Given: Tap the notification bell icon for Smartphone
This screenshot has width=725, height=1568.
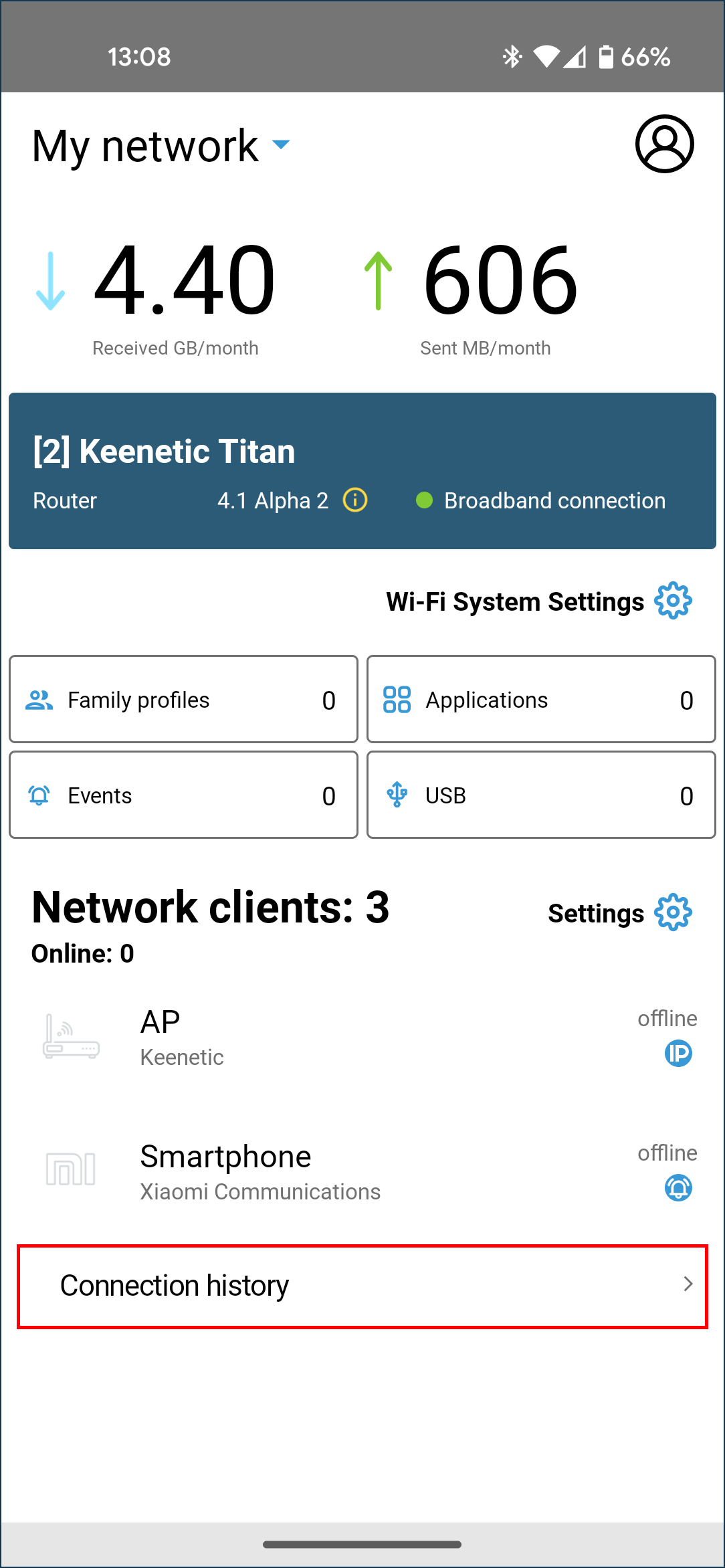Looking at the screenshot, I should pos(678,1188).
